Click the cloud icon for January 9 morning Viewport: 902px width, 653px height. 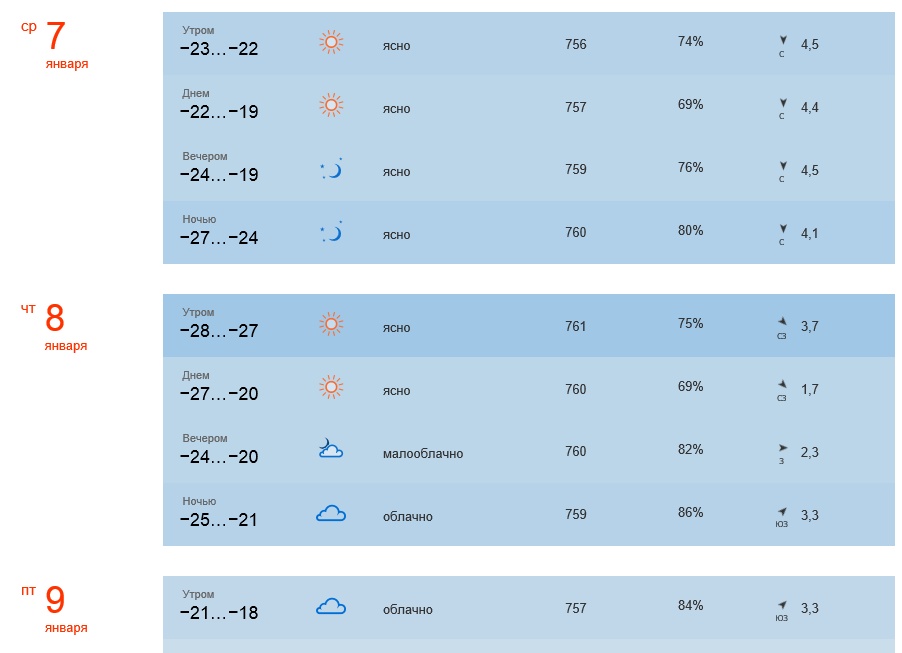(331, 606)
